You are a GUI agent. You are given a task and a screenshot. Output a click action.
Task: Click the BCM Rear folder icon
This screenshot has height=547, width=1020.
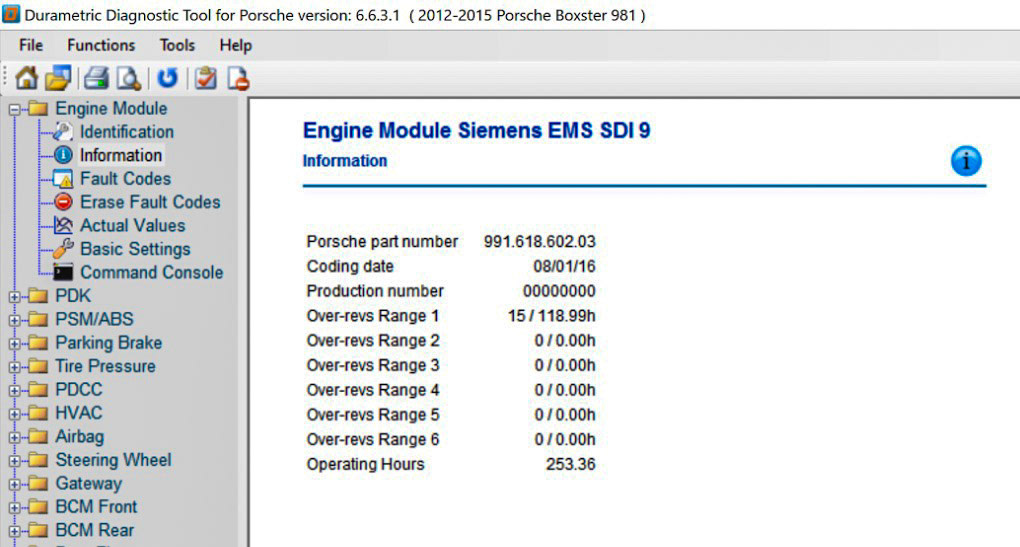(38, 530)
